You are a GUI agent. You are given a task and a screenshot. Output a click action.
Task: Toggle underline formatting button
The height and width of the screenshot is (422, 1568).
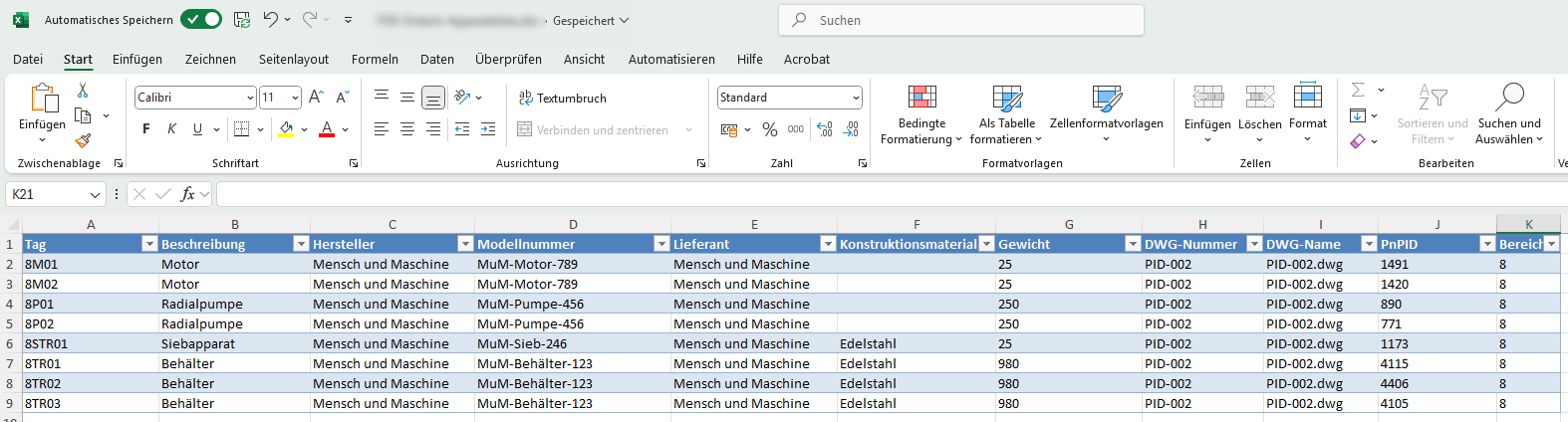[197, 129]
